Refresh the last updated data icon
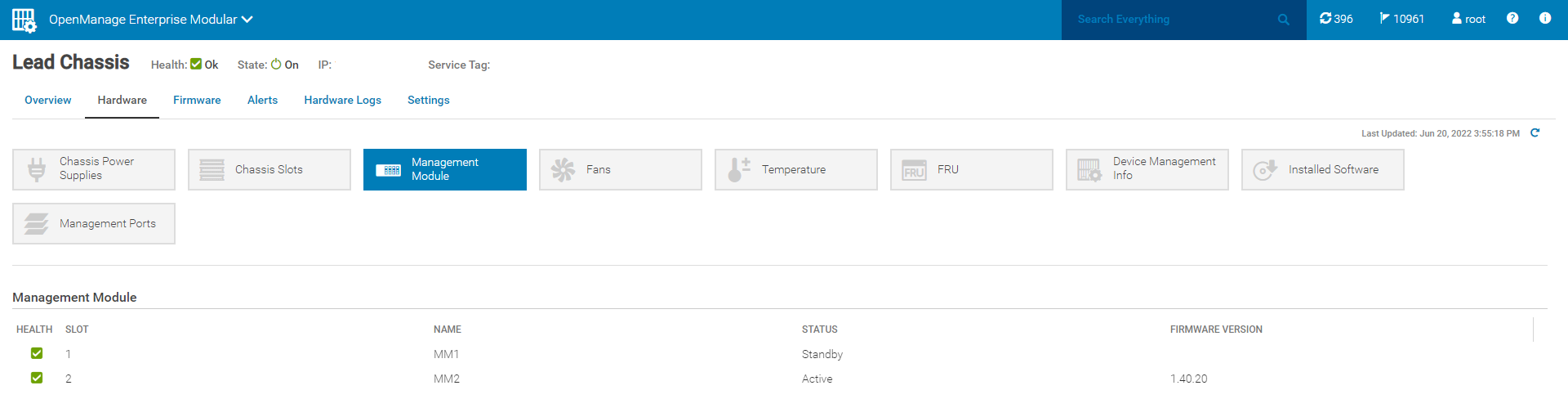Viewport: 1568px width, 408px height. click(x=1535, y=132)
